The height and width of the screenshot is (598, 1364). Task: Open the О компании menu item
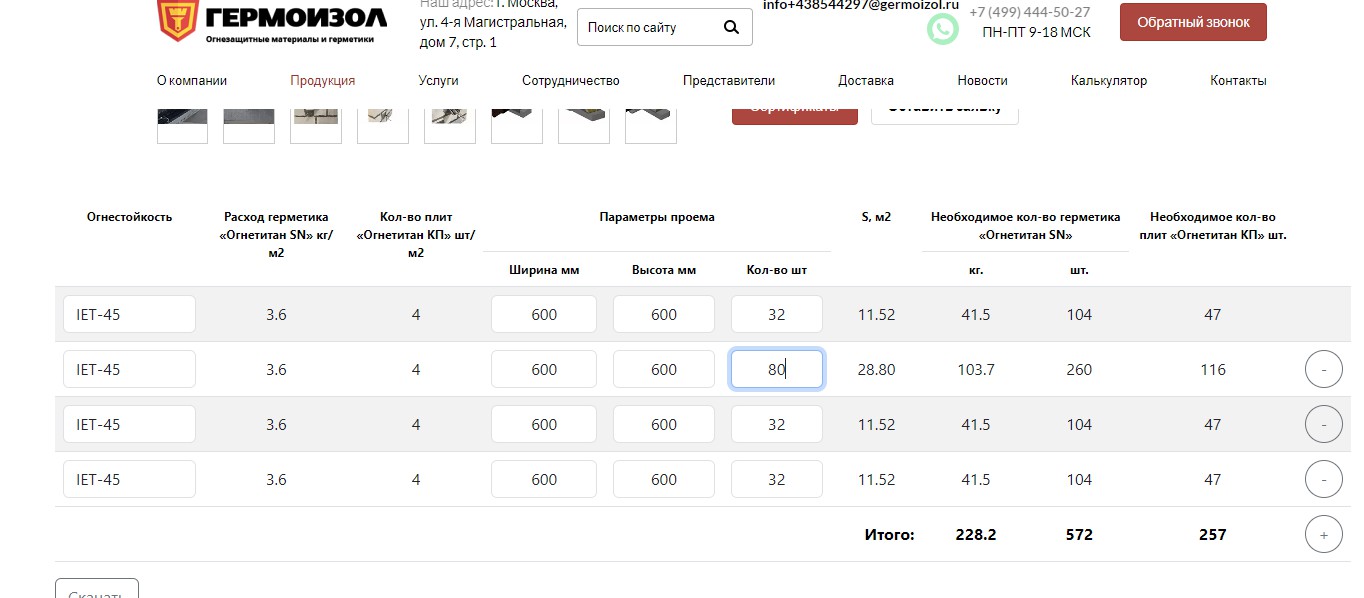pyautogui.click(x=192, y=80)
